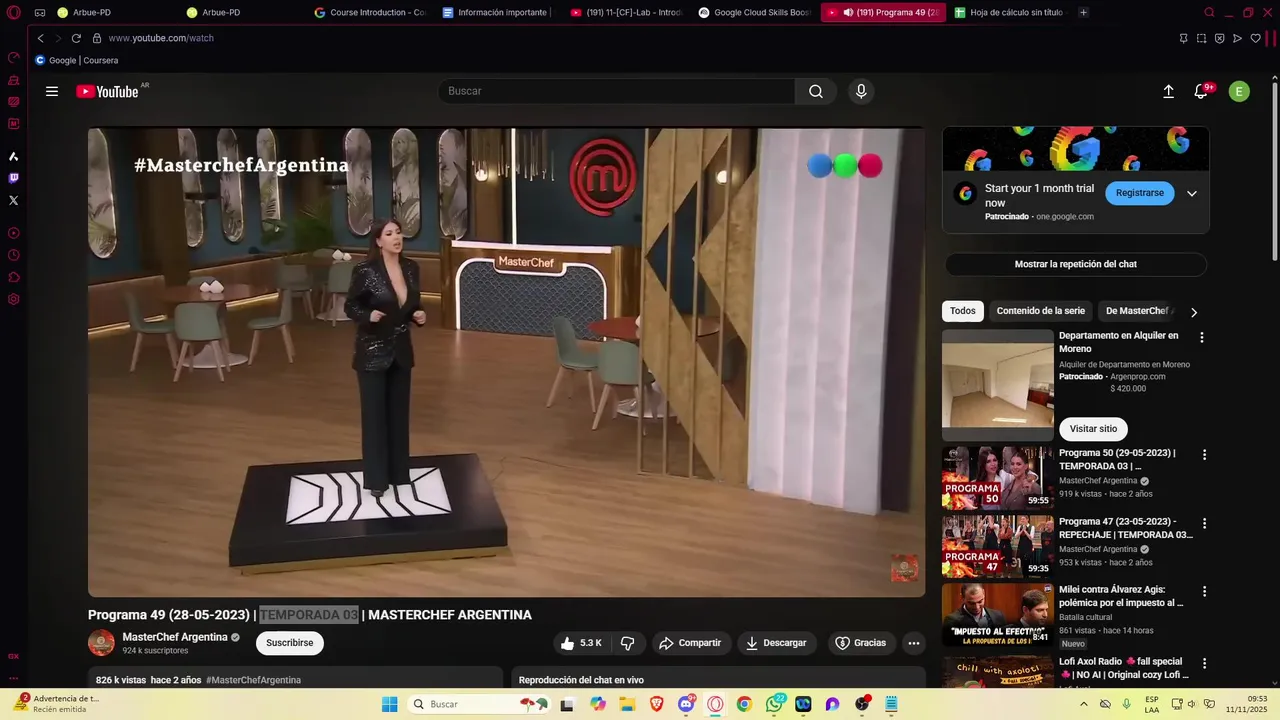Open more actions ellipsis below video

(x=914, y=643)
